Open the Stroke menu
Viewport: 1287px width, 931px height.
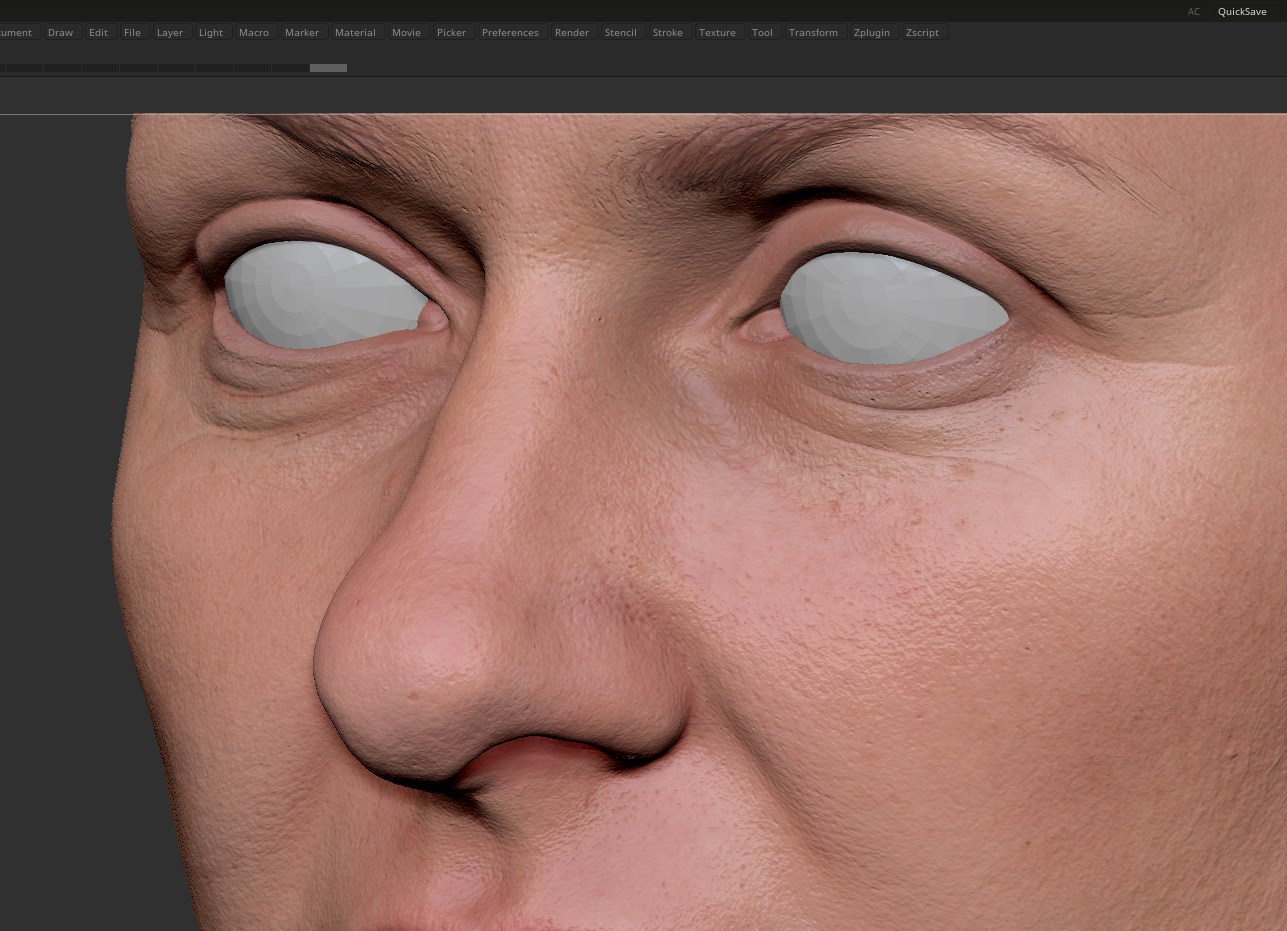pos(667,33)
